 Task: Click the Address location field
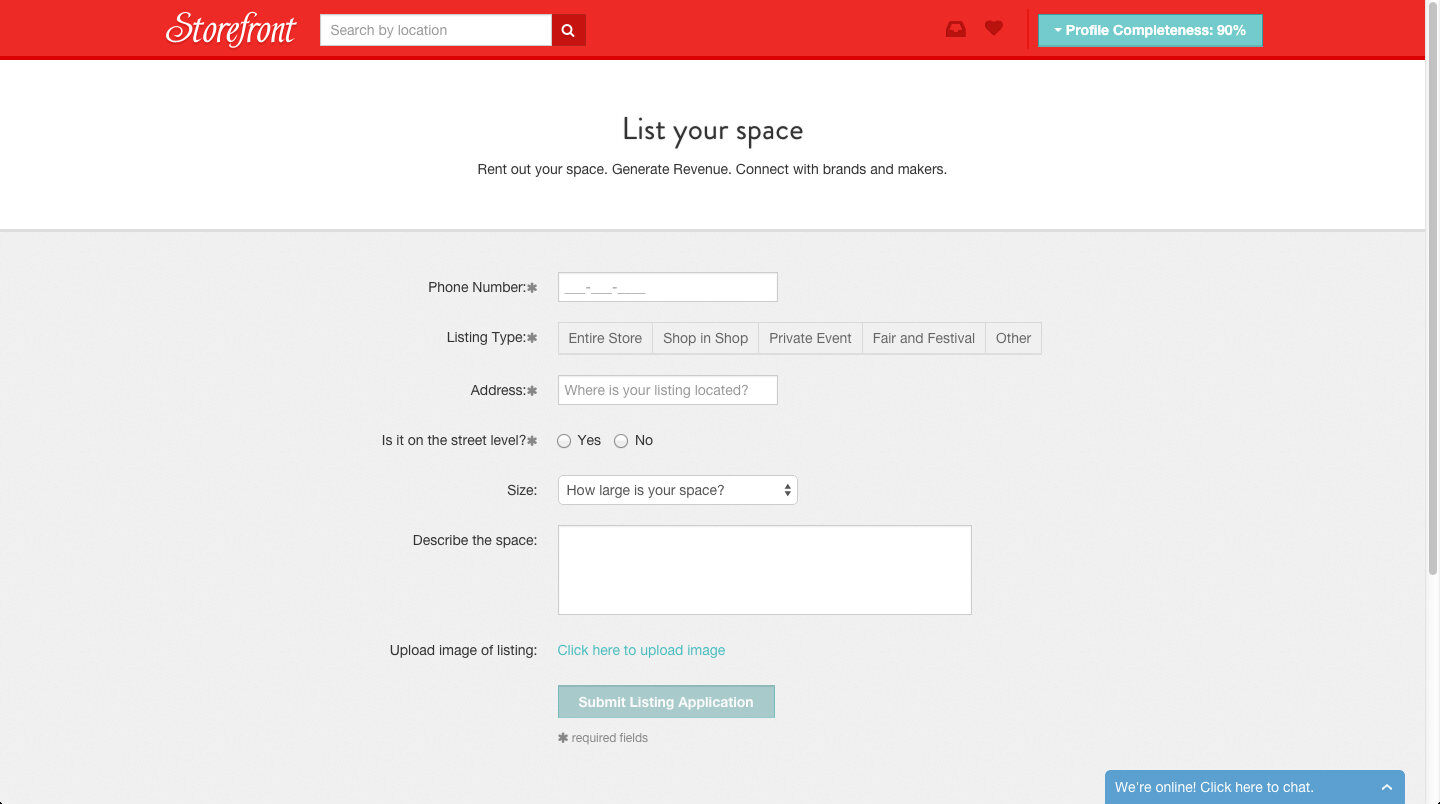pos(667,390)
